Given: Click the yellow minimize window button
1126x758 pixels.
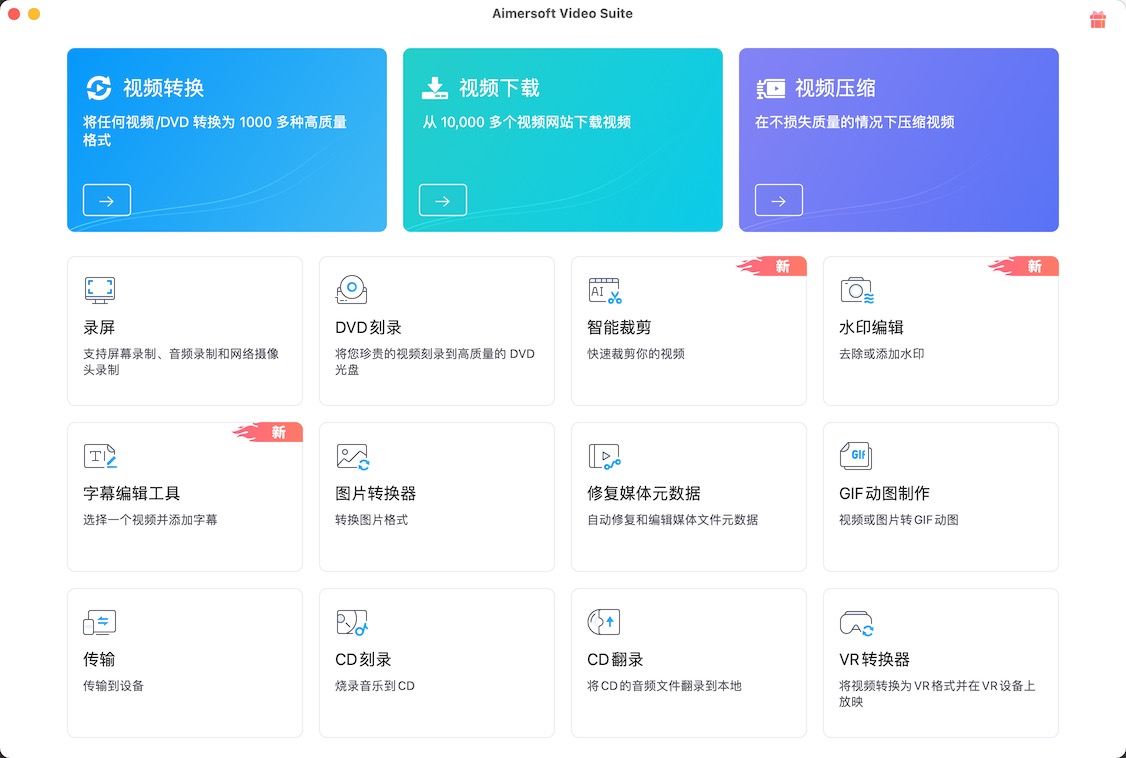Looking at the screenshot, I should click(x=34, y=14).
